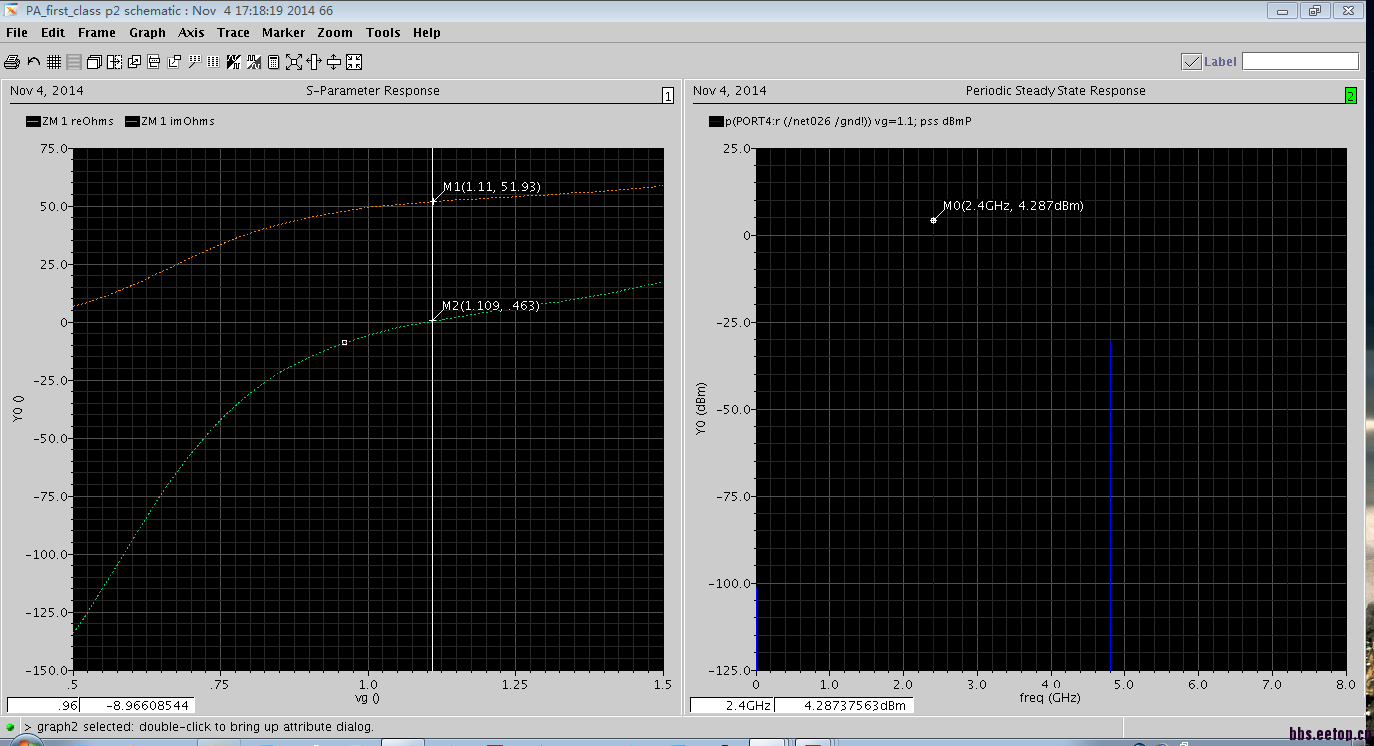Toggle the grid display icon
The image size is (1374, 746).
[x=54, y=62]
